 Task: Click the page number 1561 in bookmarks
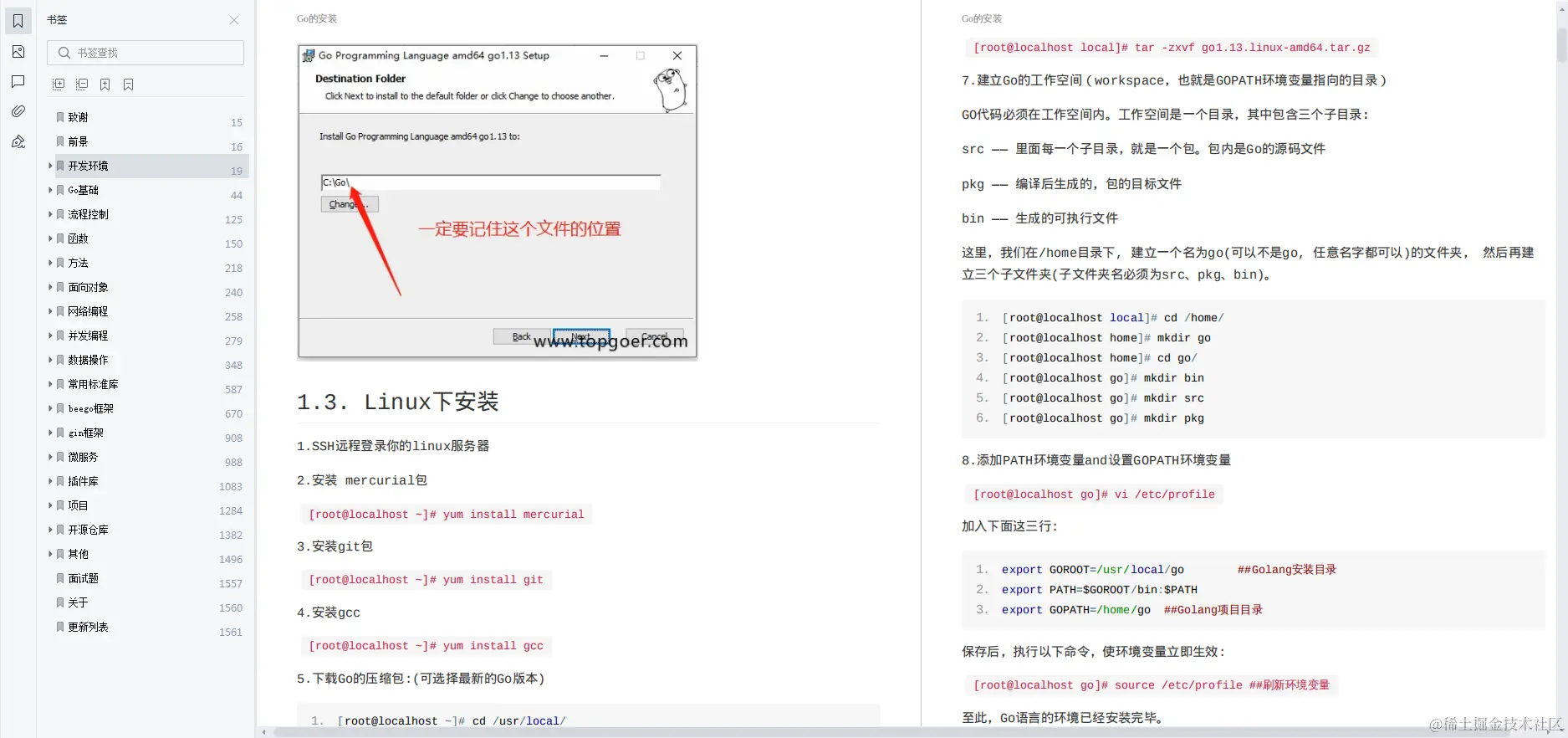[231, 633]
